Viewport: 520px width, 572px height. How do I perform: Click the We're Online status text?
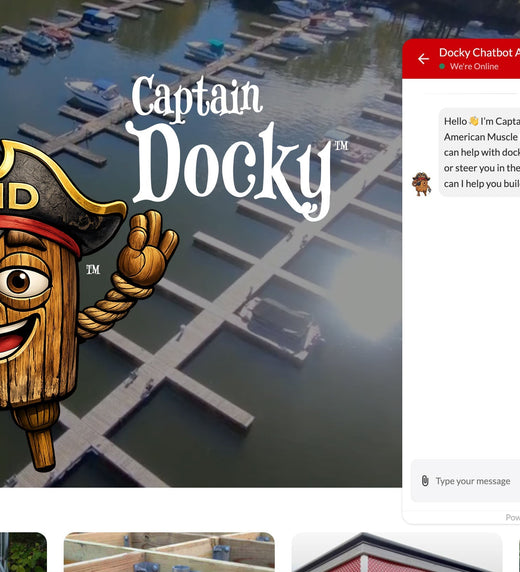coord(474,67)
